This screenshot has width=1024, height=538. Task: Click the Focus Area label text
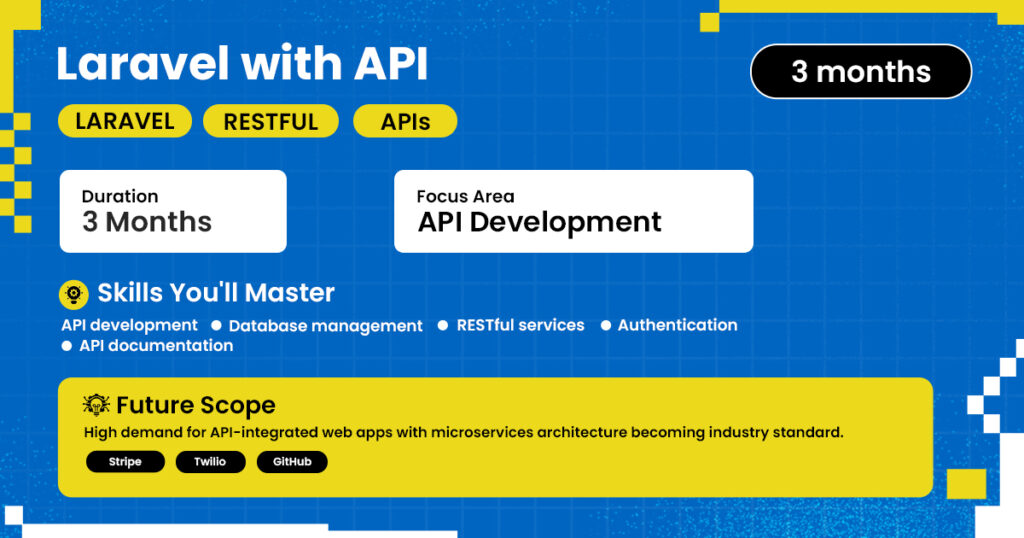tap(466, 197)
